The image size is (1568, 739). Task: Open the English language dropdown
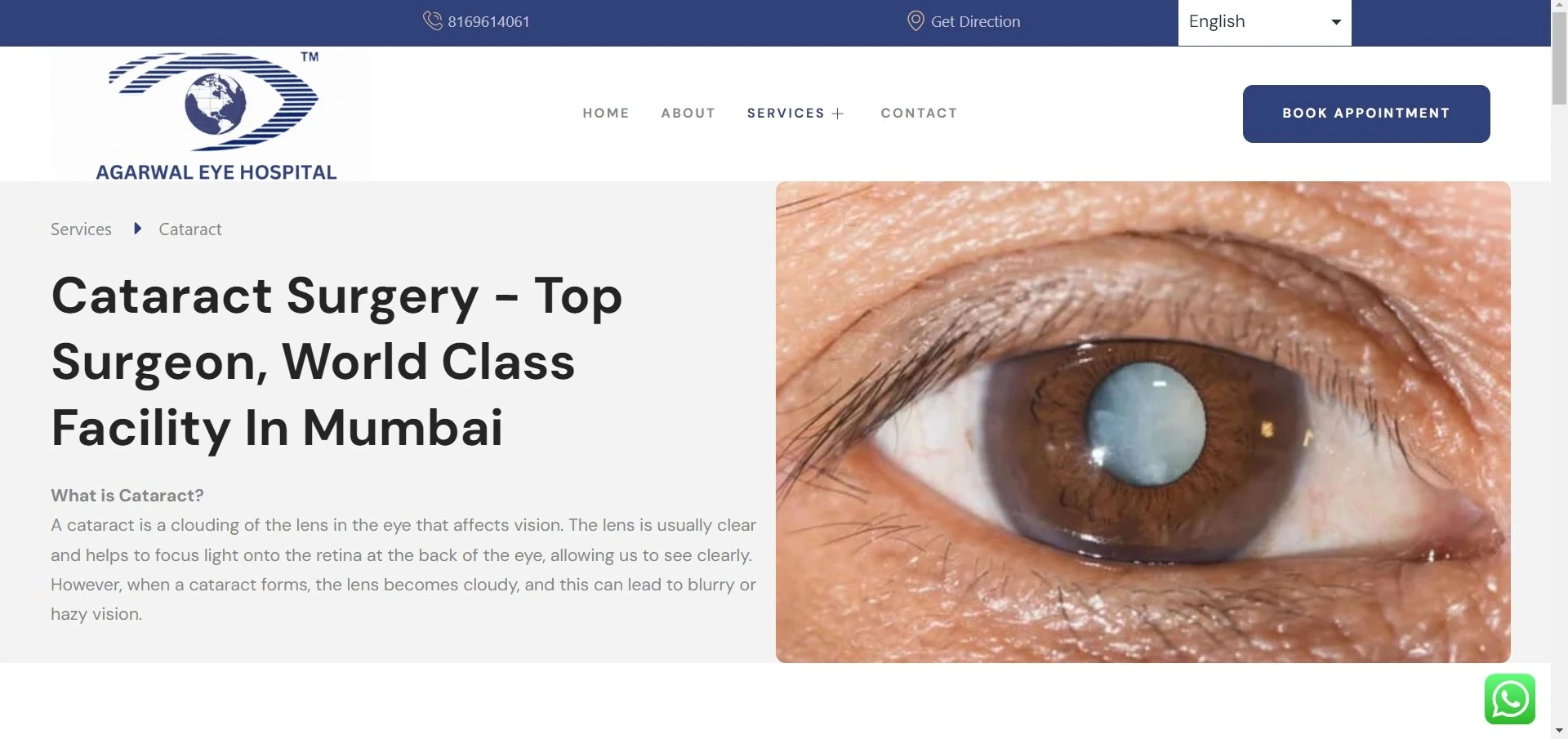coord(1264,22)
